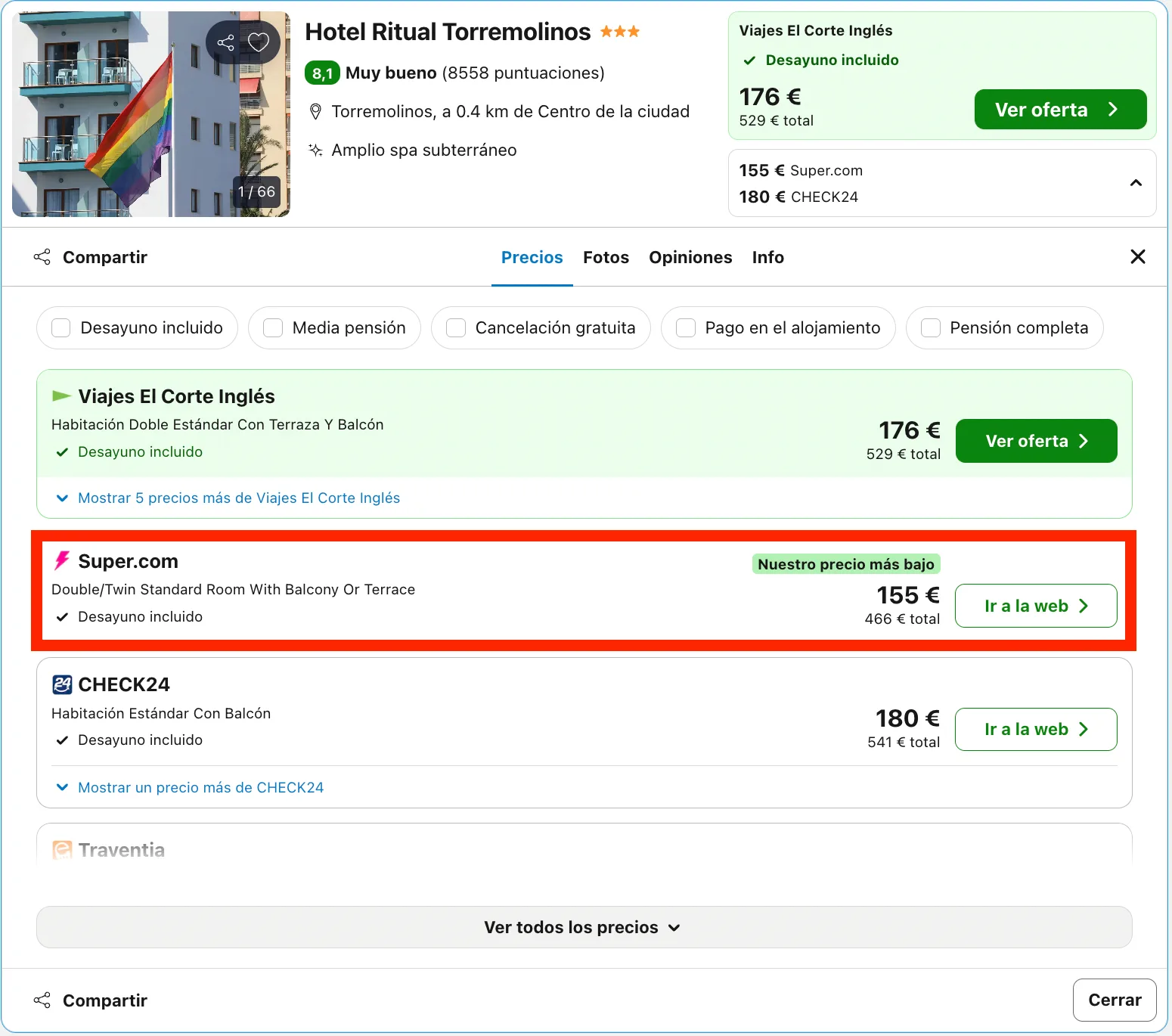Screen dimensions: 1172x1036
Task: Click Ver oferta in the top deal card
Action: click(1060, 110)
